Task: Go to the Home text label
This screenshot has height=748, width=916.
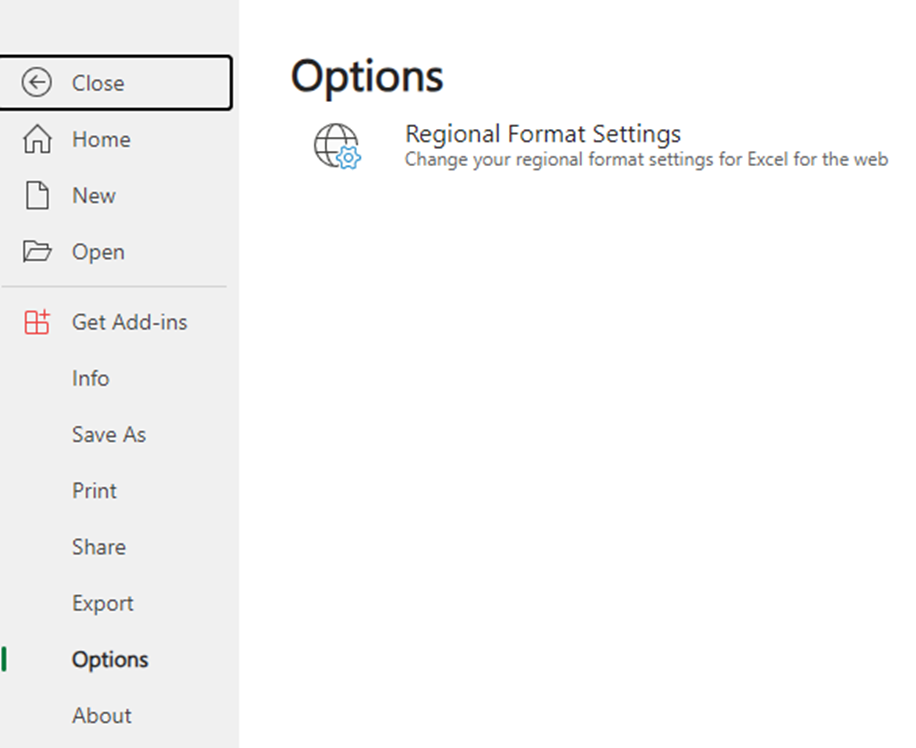Action: pos(101,139)
